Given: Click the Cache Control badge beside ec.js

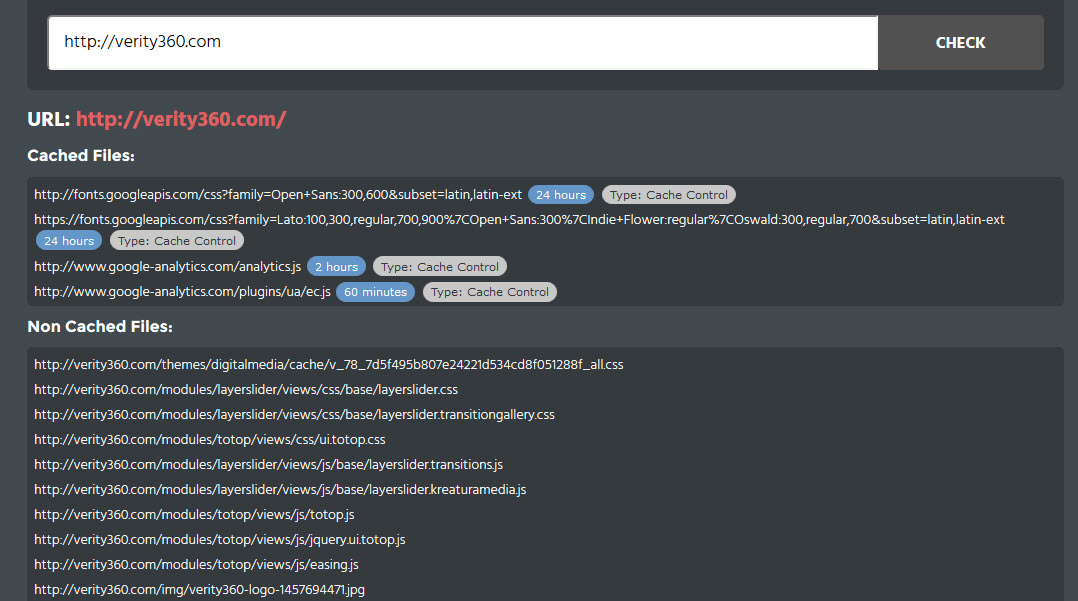Looking at the screenshot, I should [490, 292].
